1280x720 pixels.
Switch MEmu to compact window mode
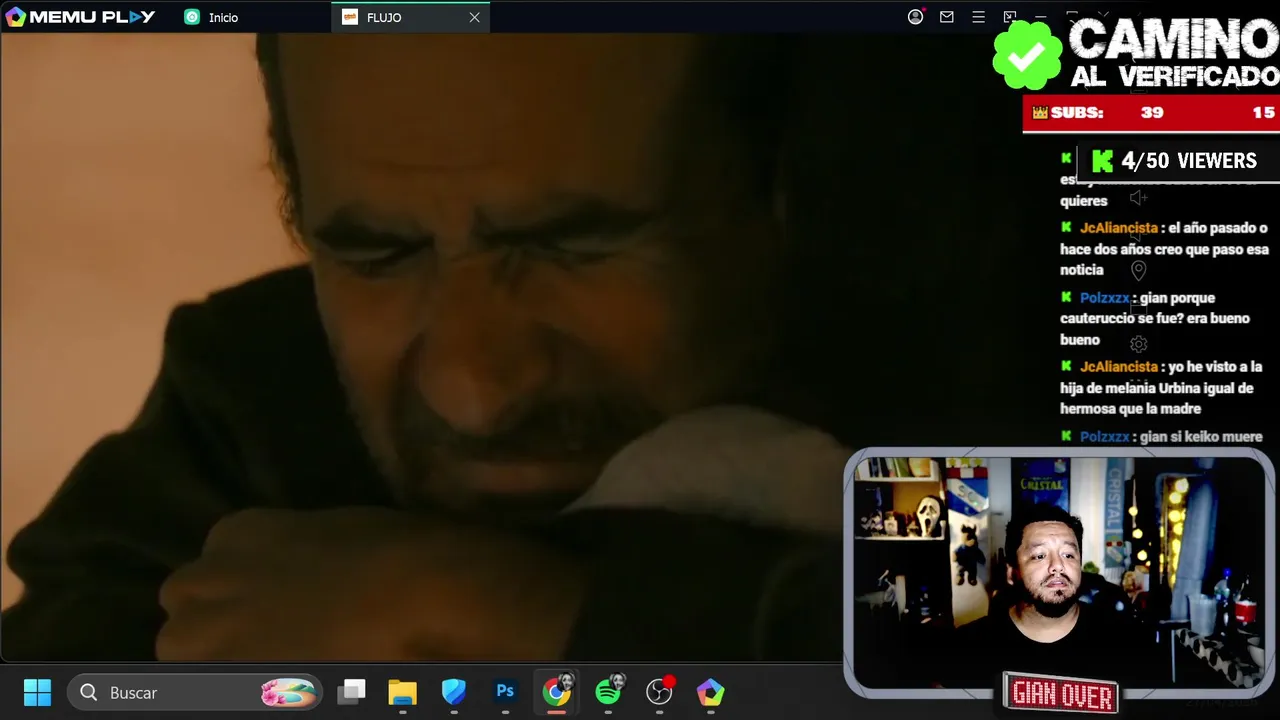1010,17
